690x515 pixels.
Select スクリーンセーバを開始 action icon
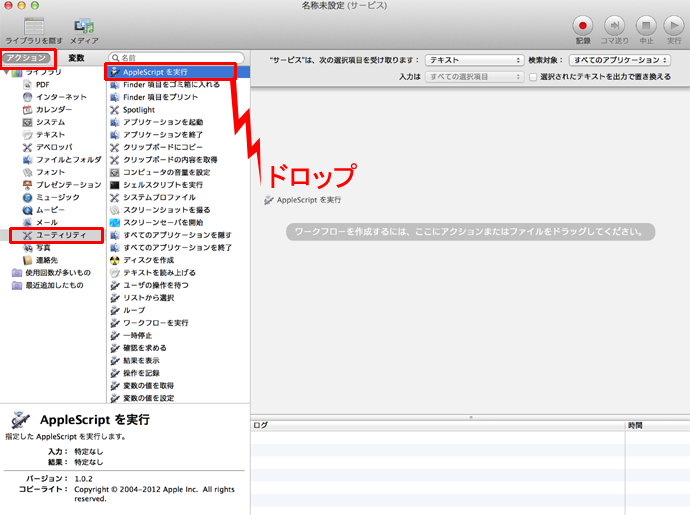[114, 222]
